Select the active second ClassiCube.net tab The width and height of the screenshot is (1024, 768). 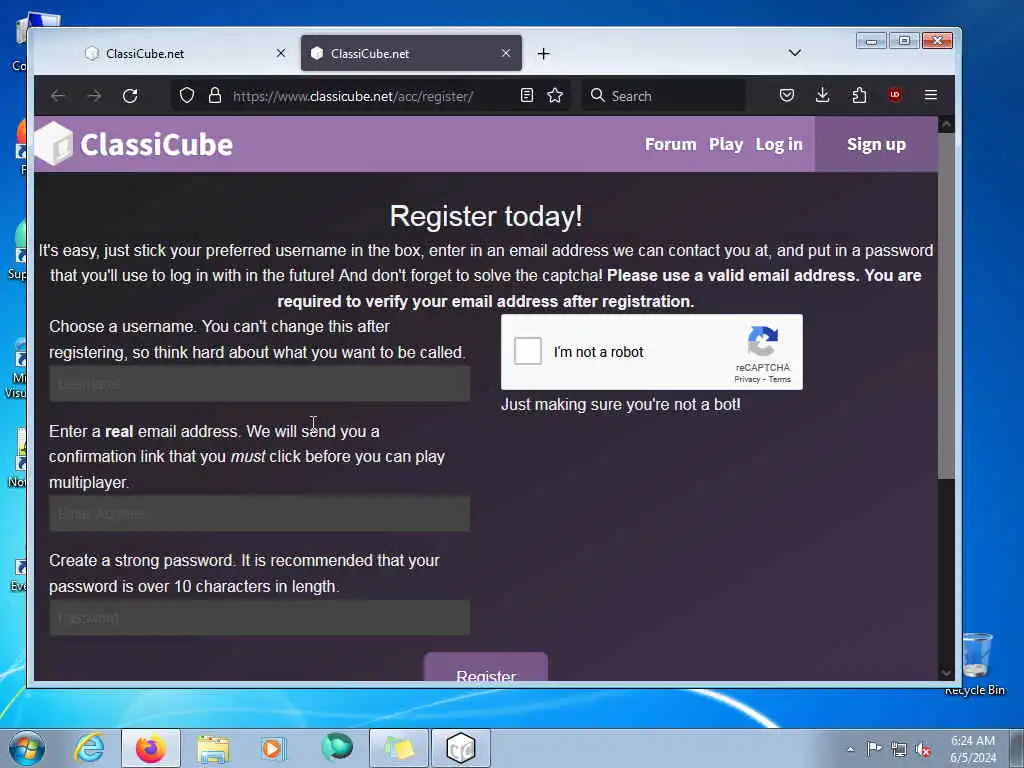411,54
